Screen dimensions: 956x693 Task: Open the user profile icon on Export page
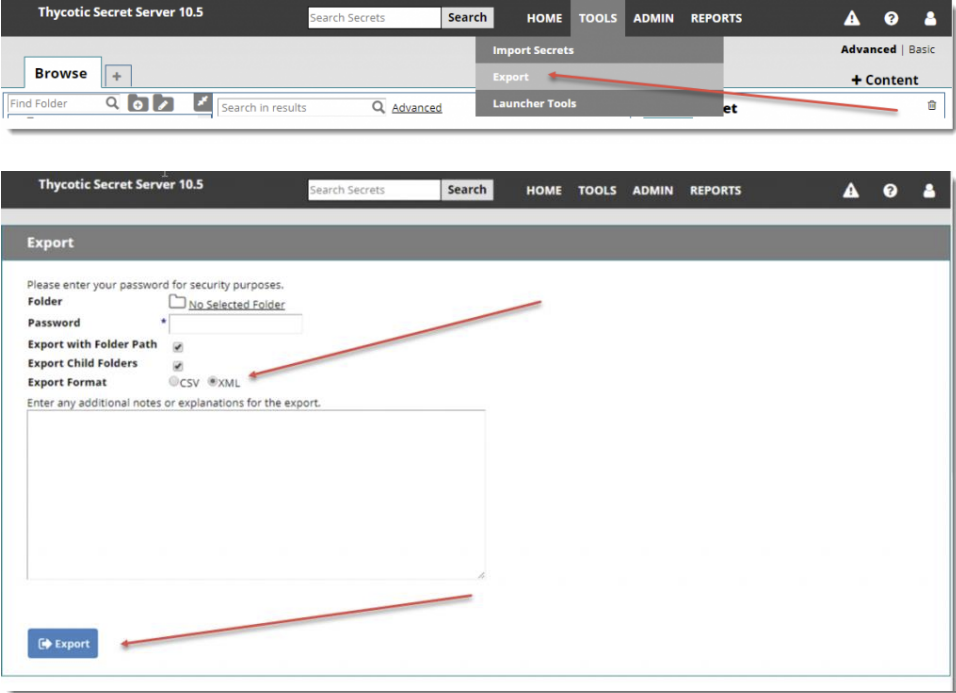929,191
